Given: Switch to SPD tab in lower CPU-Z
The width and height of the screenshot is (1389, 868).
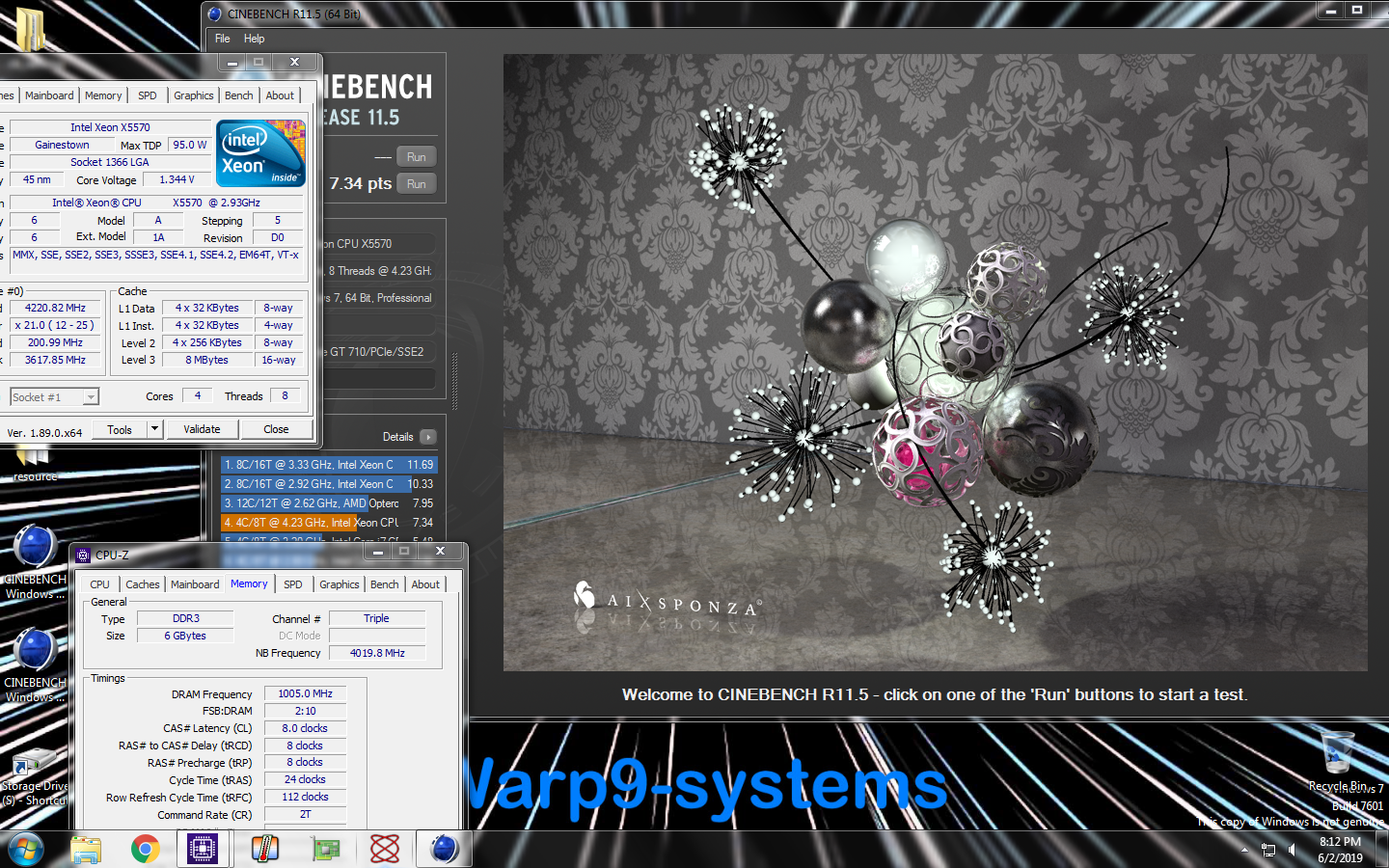Looking at the screenshot, I should click(x=293, y=584).
